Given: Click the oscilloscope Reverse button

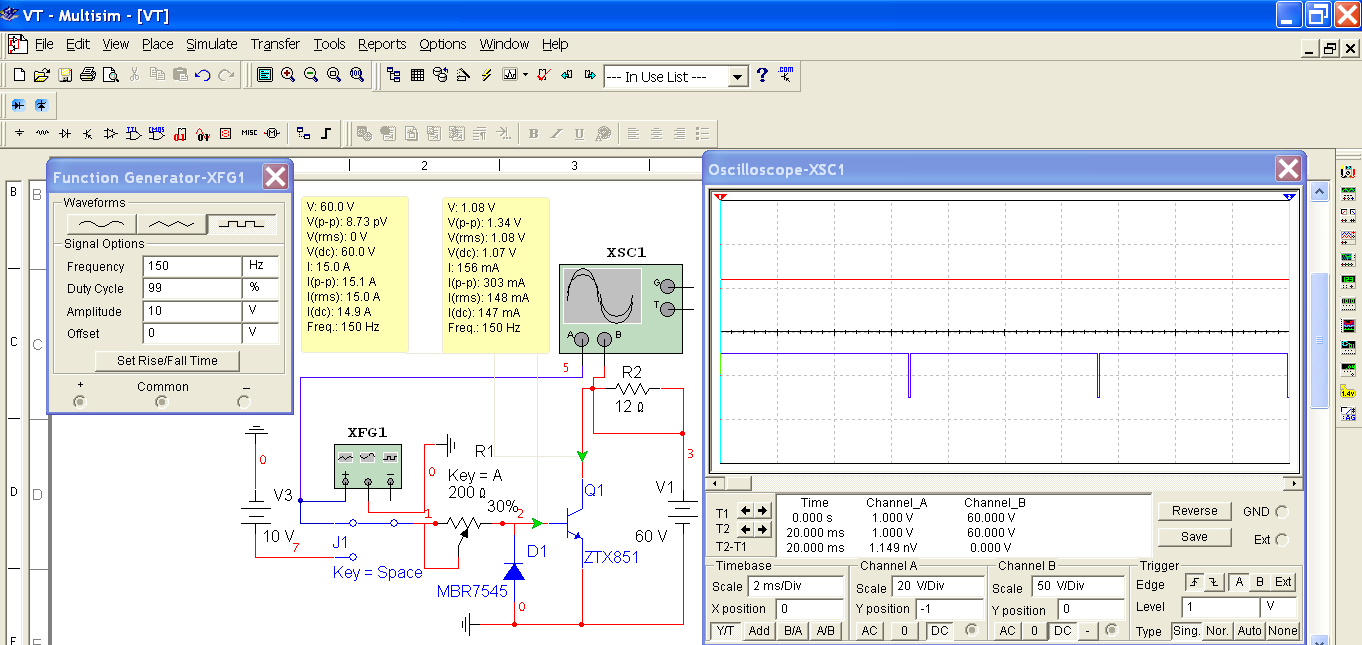Looking at the screenshot, I should [x=1194, y=511].
